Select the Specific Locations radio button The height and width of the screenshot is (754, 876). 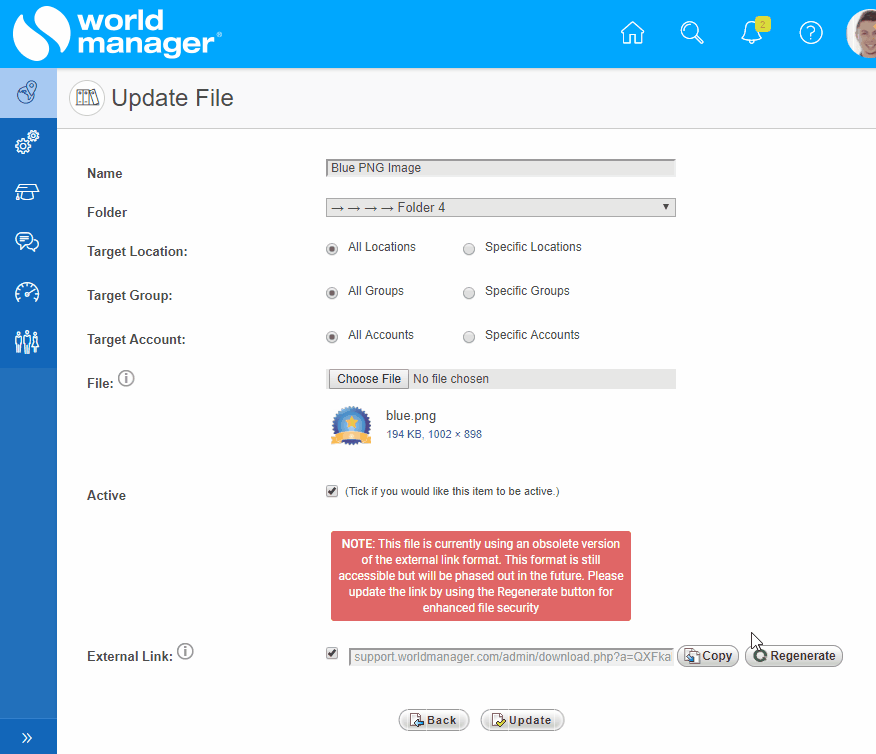469,249
